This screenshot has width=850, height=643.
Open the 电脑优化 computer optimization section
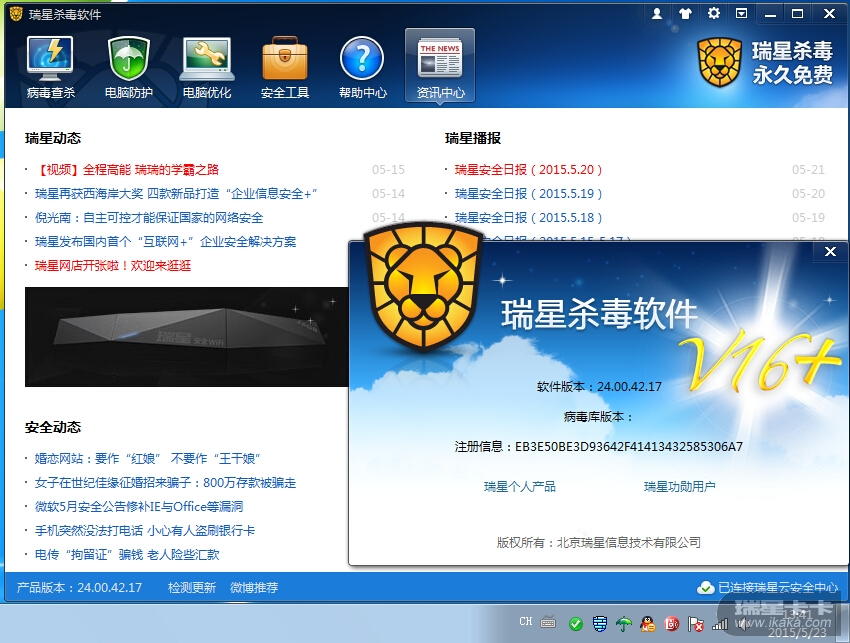(x=207, y=68)
